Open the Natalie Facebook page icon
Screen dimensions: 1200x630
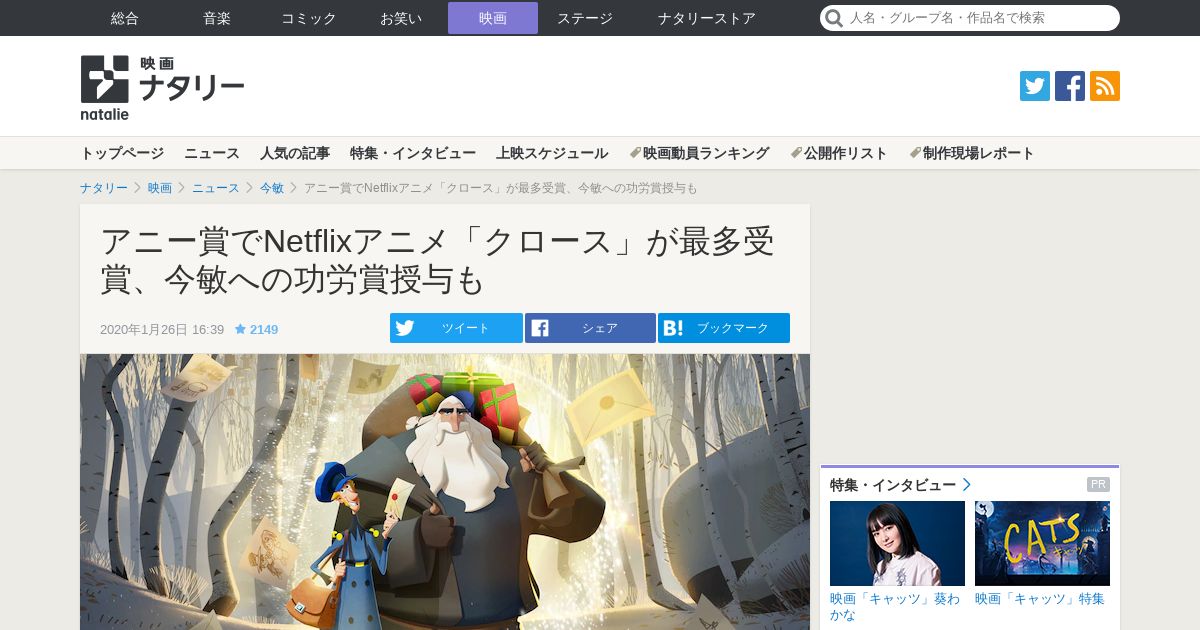click(1070, 86)
